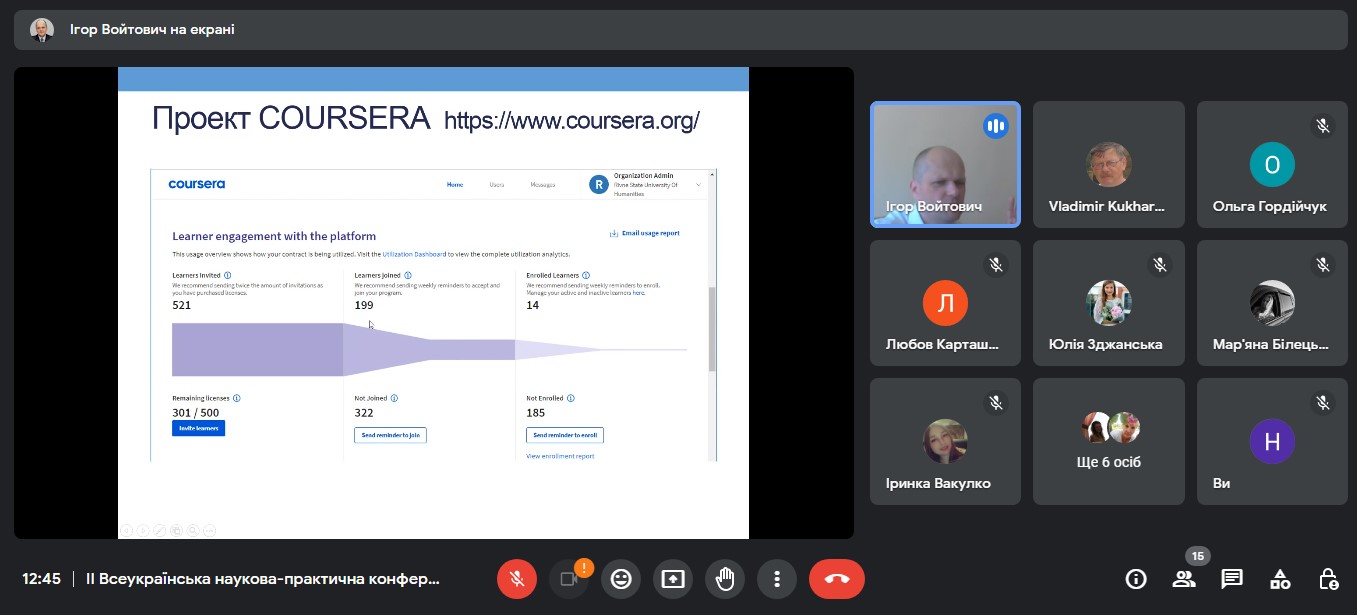Show the participants list people icon
Image resolution: width=1357 pixels, height=615 pixels.
[x=1184, y=578]
